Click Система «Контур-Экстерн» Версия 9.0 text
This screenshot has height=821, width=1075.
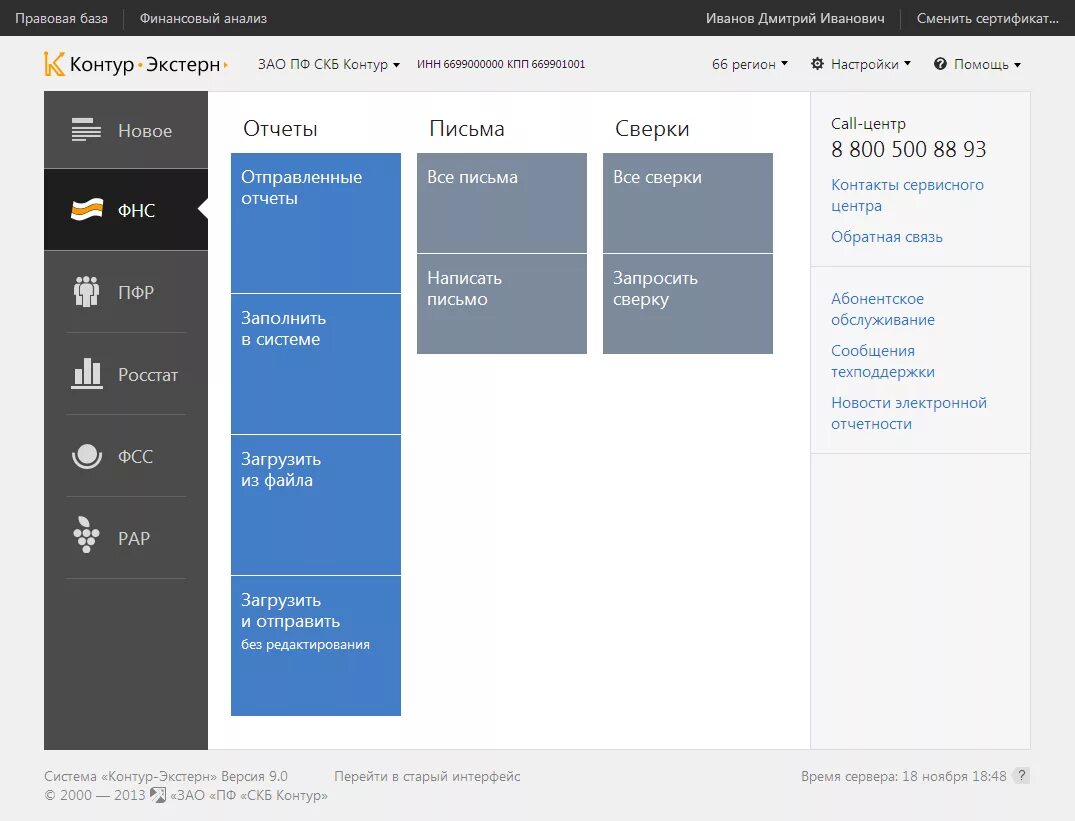click(x=166, y=776)
